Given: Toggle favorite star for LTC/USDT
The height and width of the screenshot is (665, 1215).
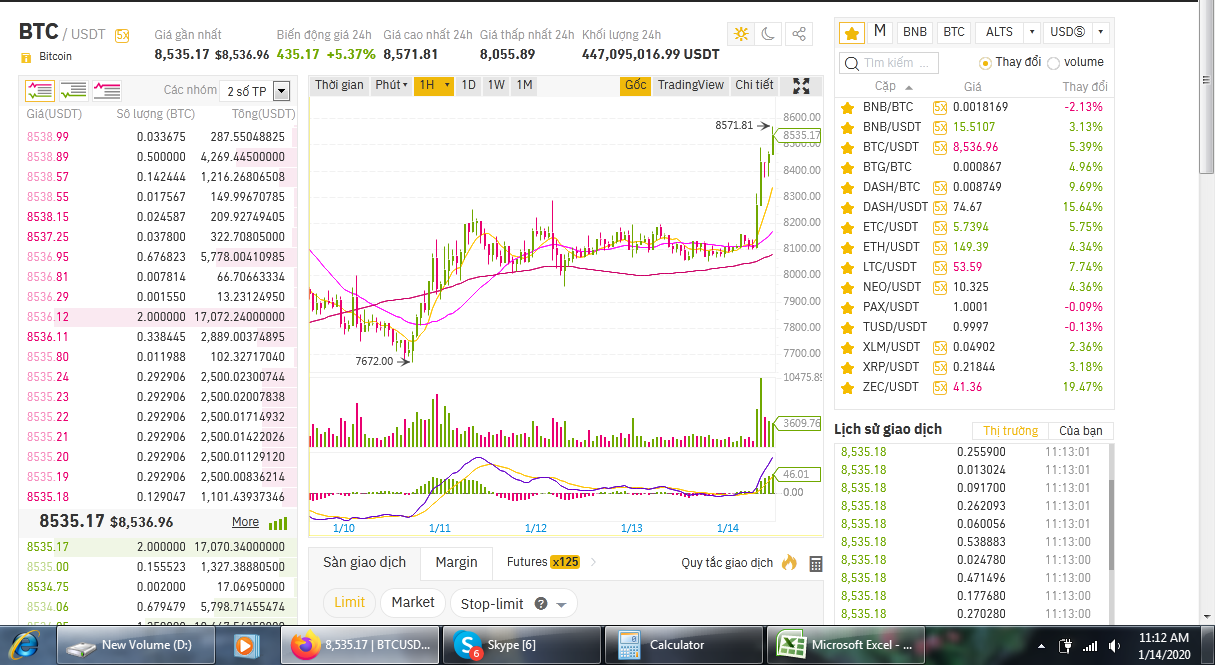Looking at the screenshot, I should point(849,267).
